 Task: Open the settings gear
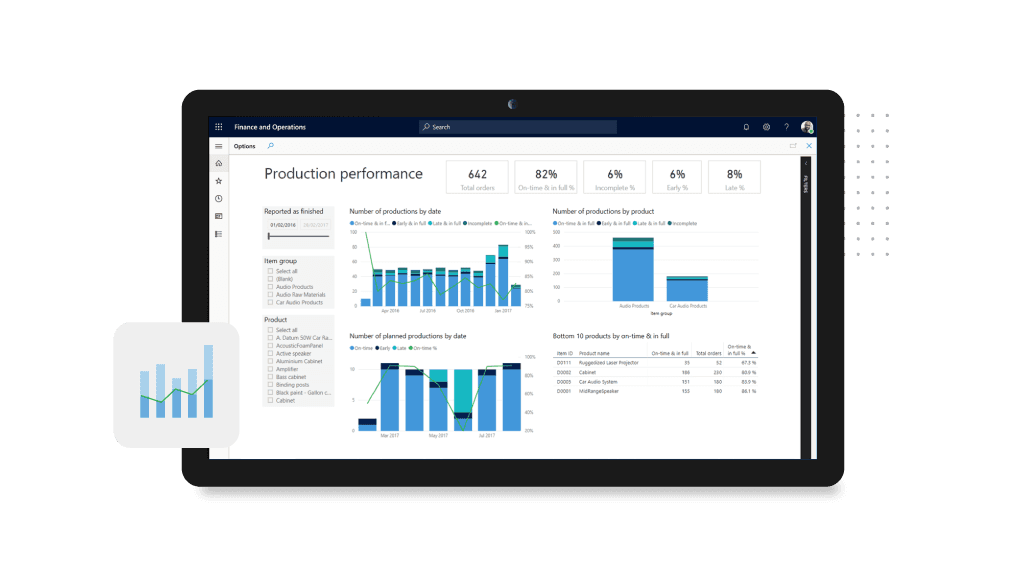[x=766, y=127]
